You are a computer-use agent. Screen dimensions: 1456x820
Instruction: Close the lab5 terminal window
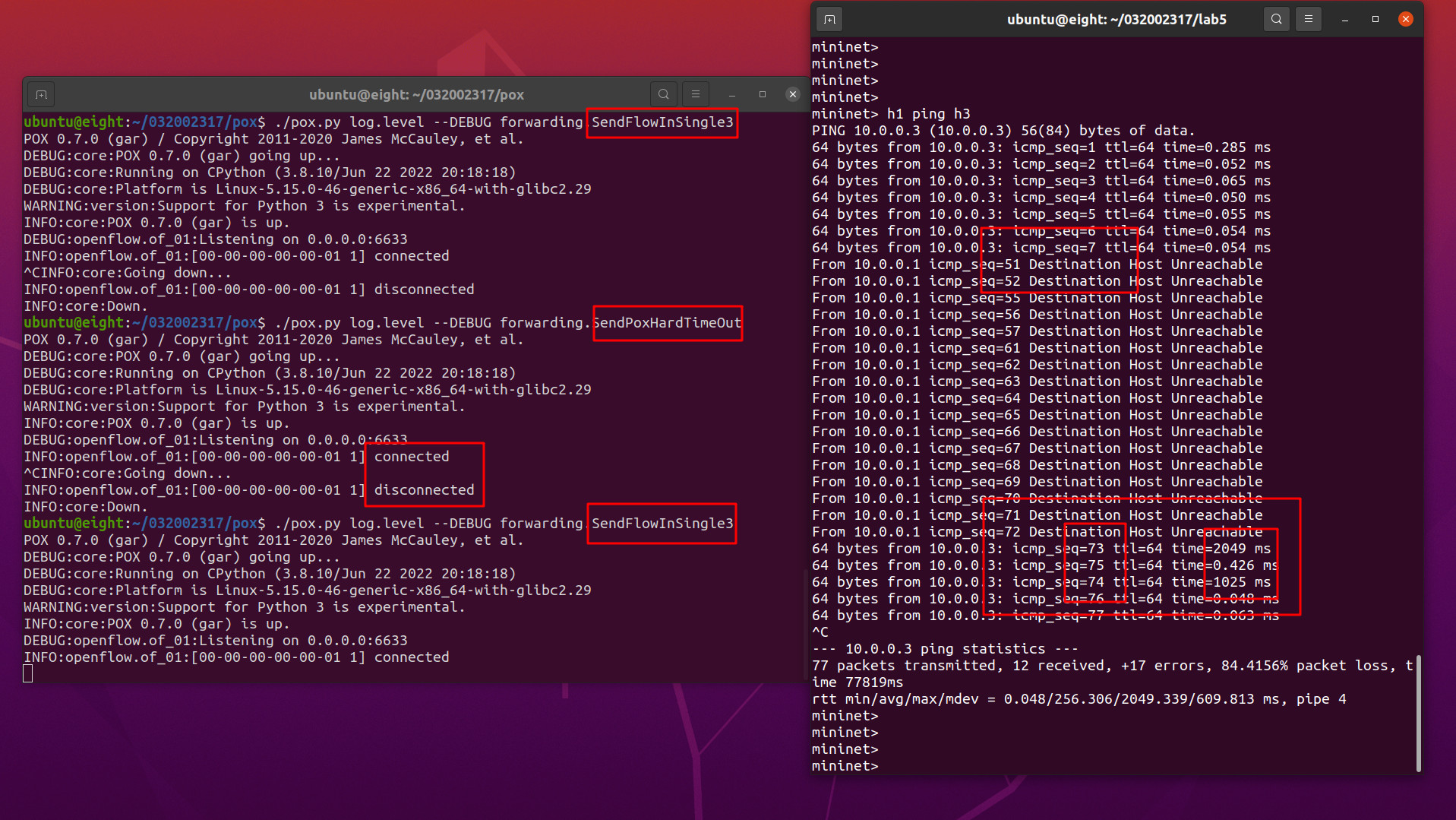pos(1406,19)
